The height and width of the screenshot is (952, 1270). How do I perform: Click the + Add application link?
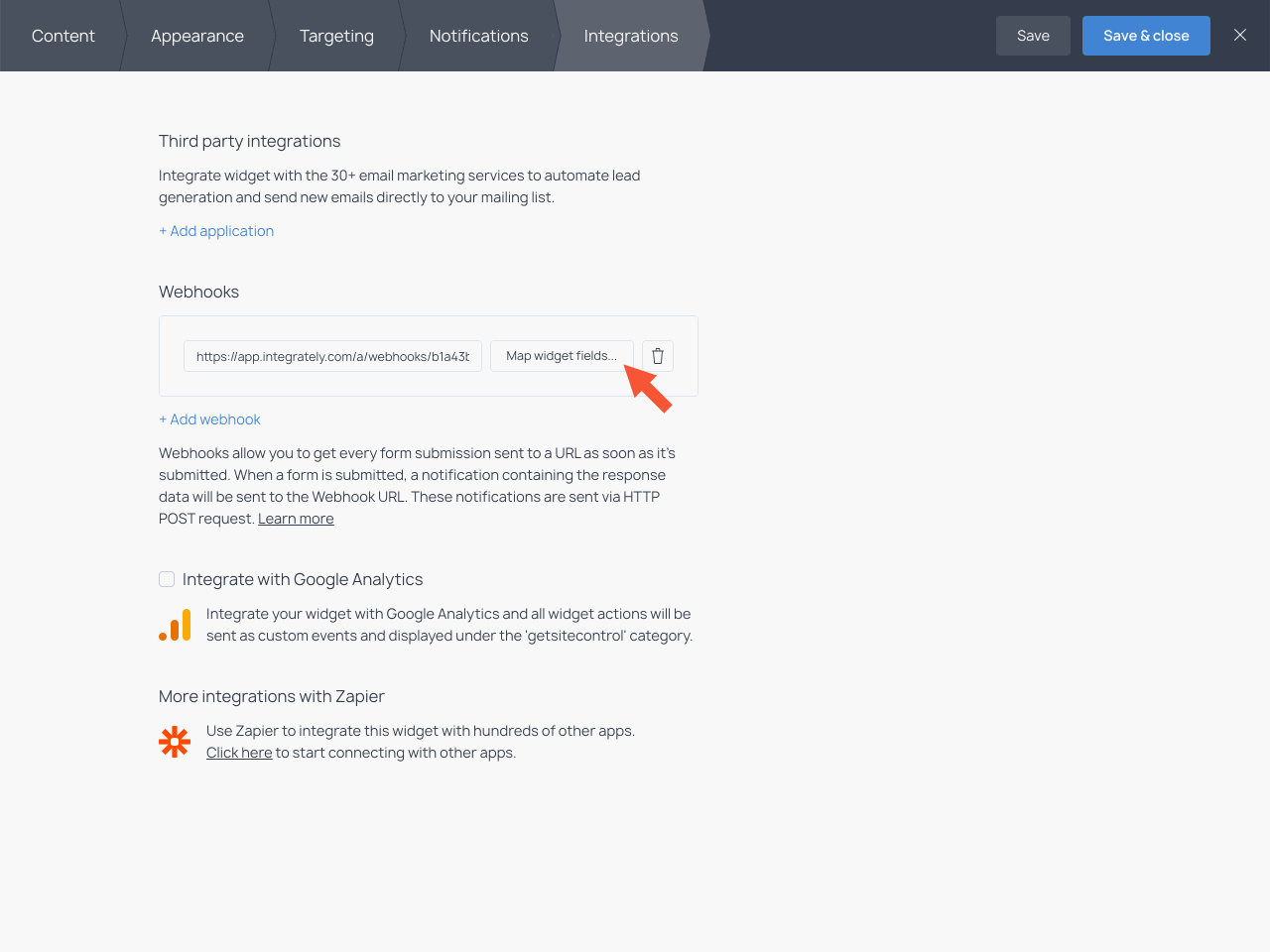216,231
